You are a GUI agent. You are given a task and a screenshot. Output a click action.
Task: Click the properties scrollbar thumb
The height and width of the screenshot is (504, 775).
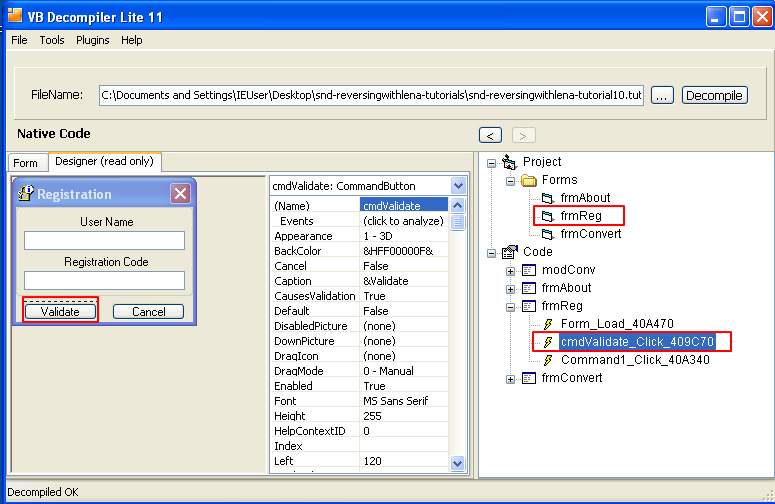(x=457, y=222)
